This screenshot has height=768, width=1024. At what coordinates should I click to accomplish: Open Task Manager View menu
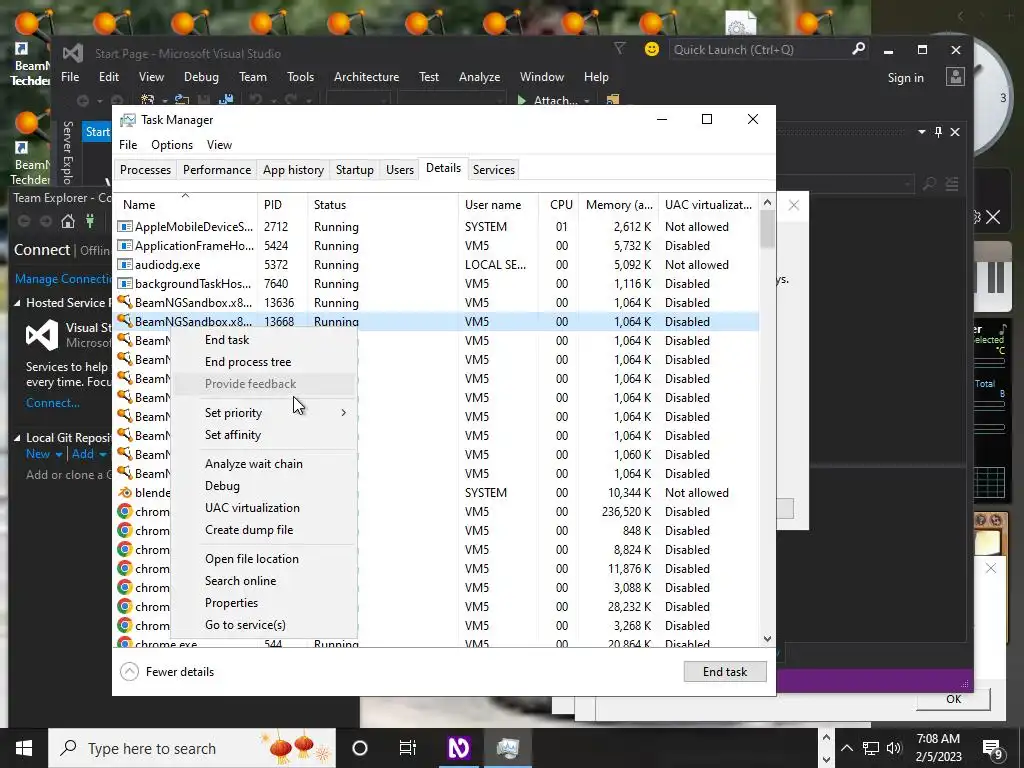219,145
